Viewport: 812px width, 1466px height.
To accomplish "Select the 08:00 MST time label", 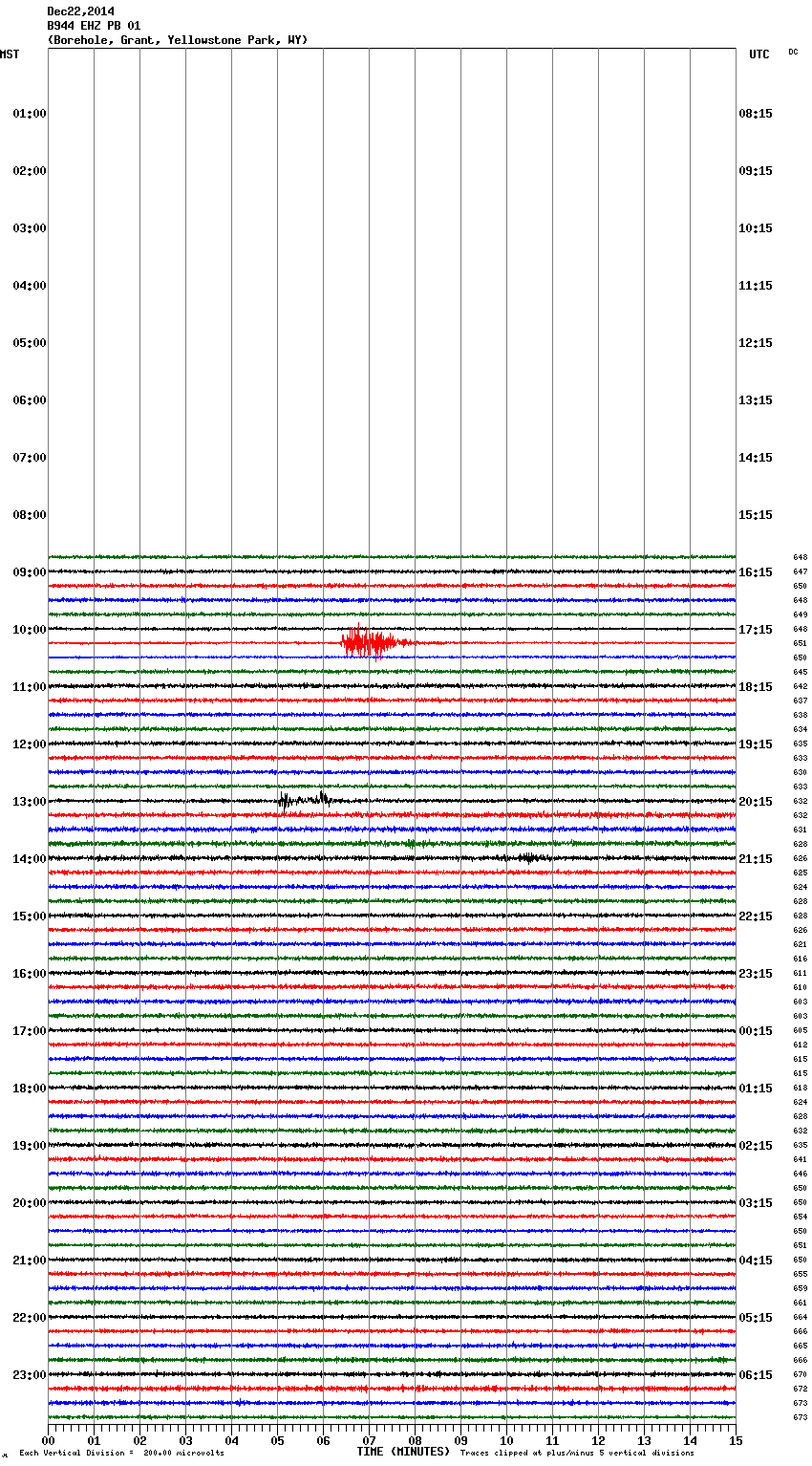I will [30, 515].
